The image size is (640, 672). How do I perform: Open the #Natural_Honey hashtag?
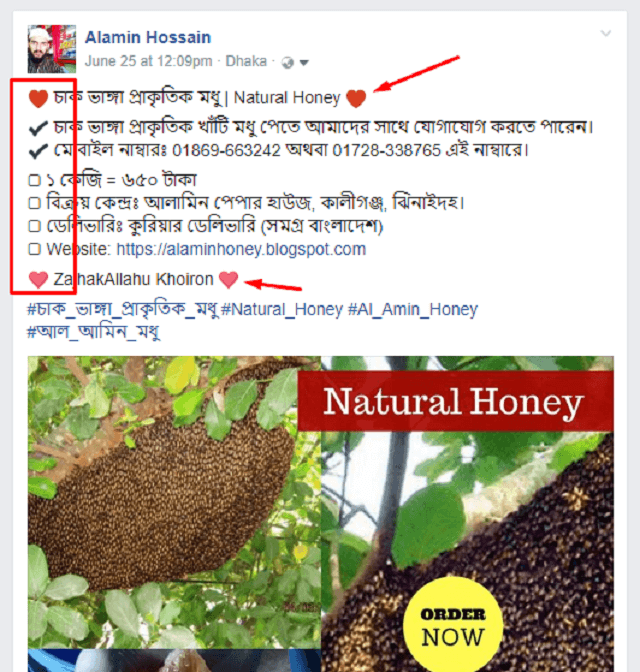282,309
